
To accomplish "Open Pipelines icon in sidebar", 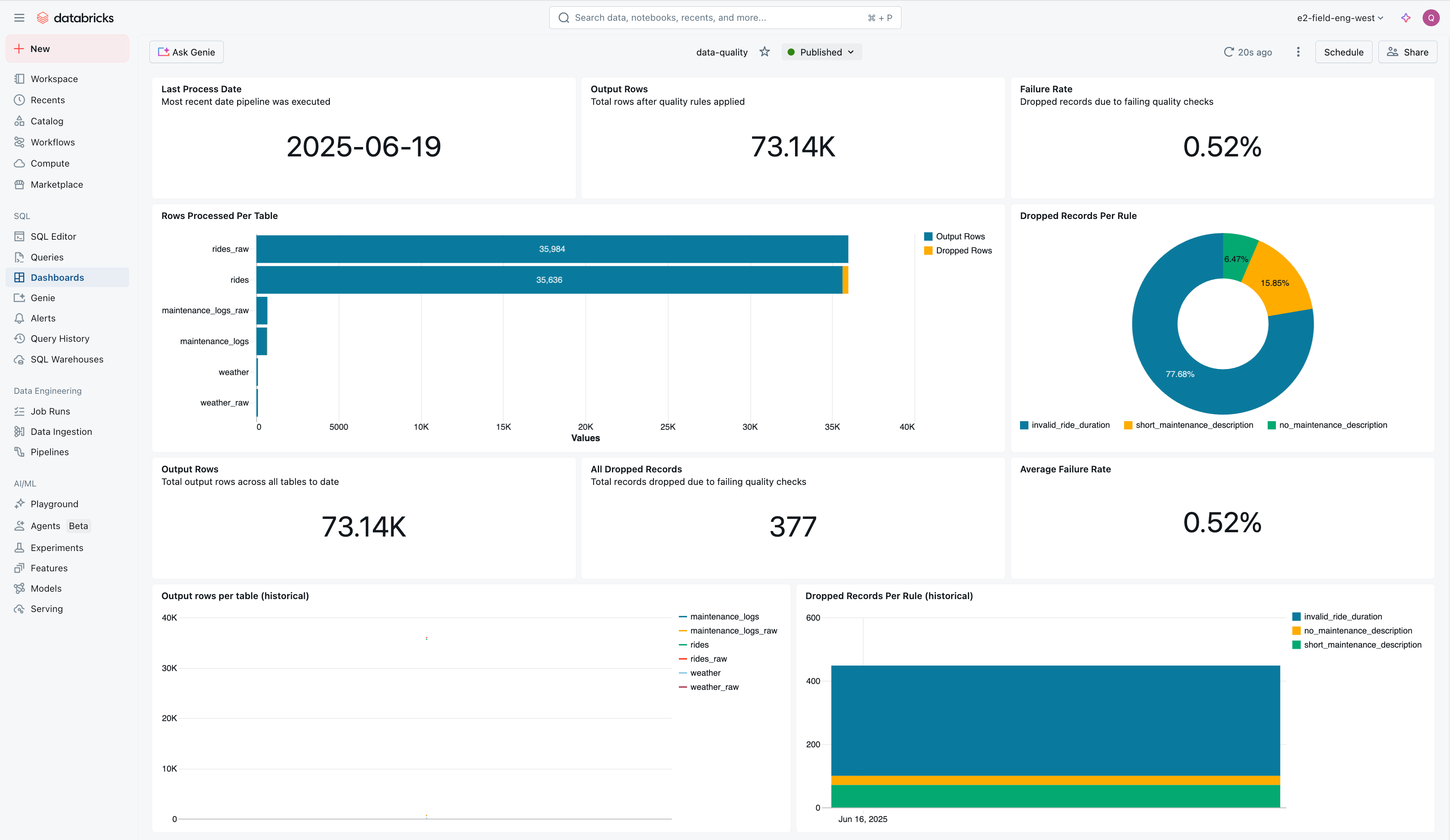I will pos(20,452).
